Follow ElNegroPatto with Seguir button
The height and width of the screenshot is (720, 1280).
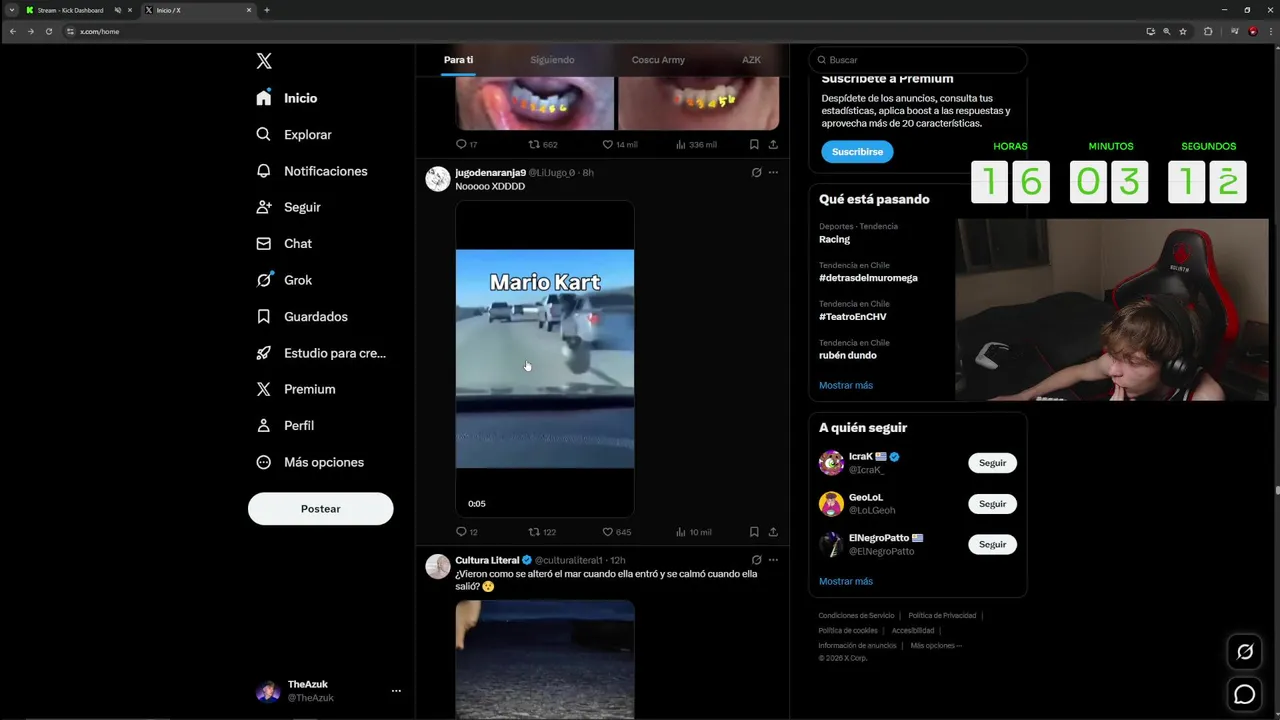(x=992, y=544)
